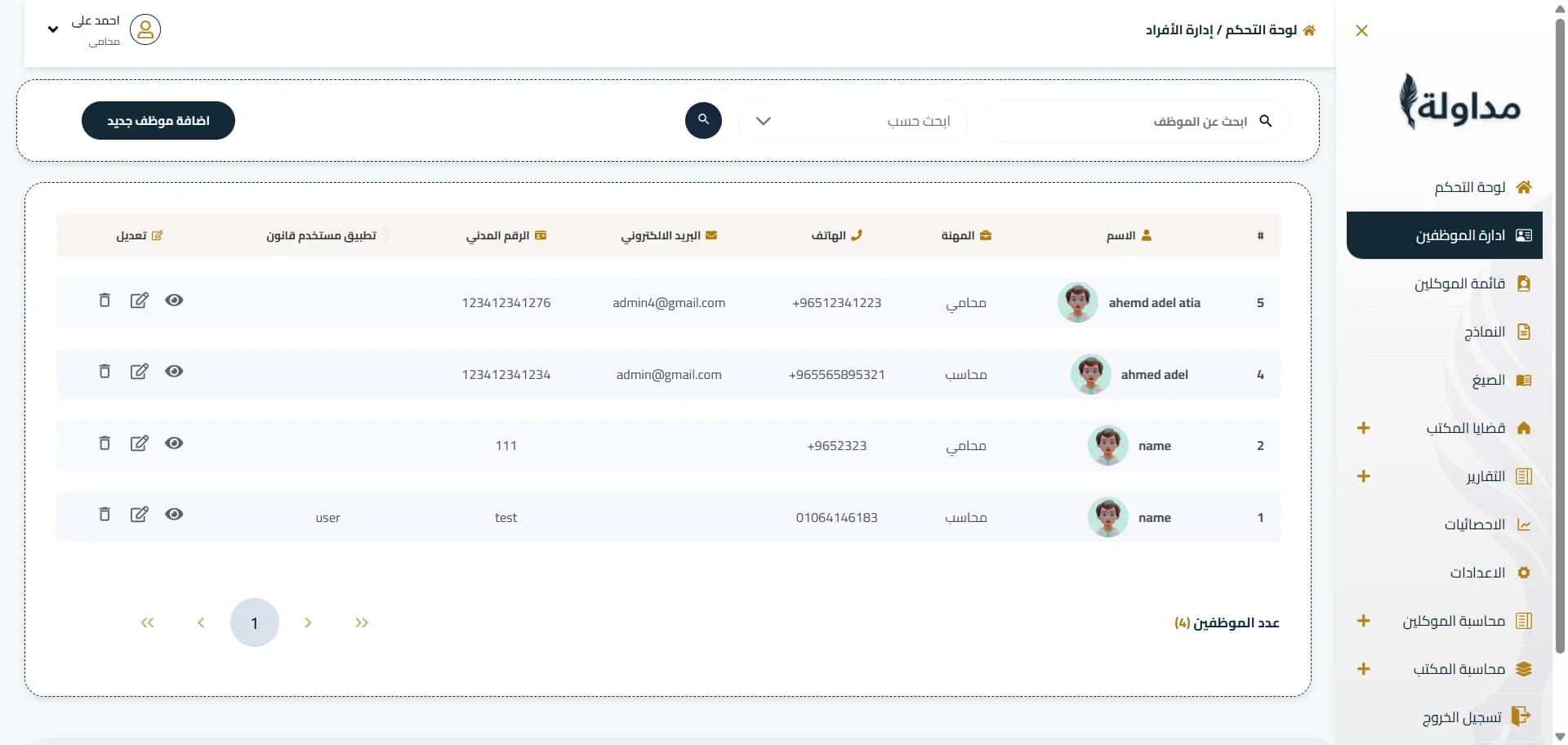
Task: Click the page vertical scrollbar
Action: pyautogui.click(x=1560, y=335)
